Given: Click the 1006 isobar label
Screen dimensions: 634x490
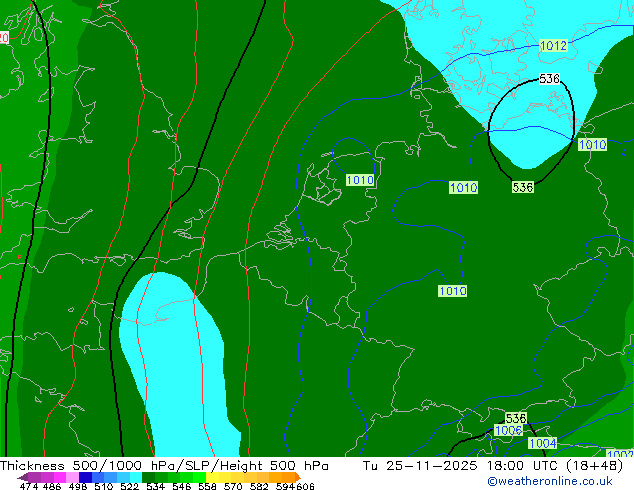Looking at the screenshot, I should point(508,431).
